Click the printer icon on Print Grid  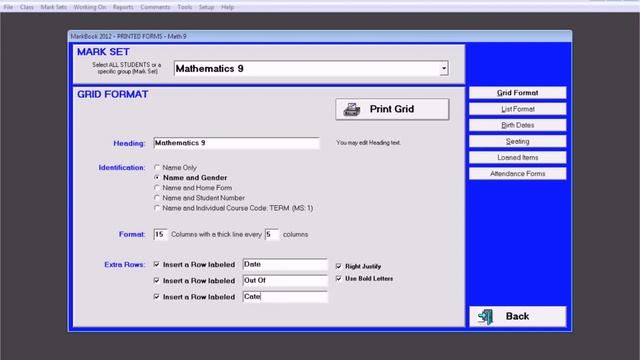[x=351, y=109]
